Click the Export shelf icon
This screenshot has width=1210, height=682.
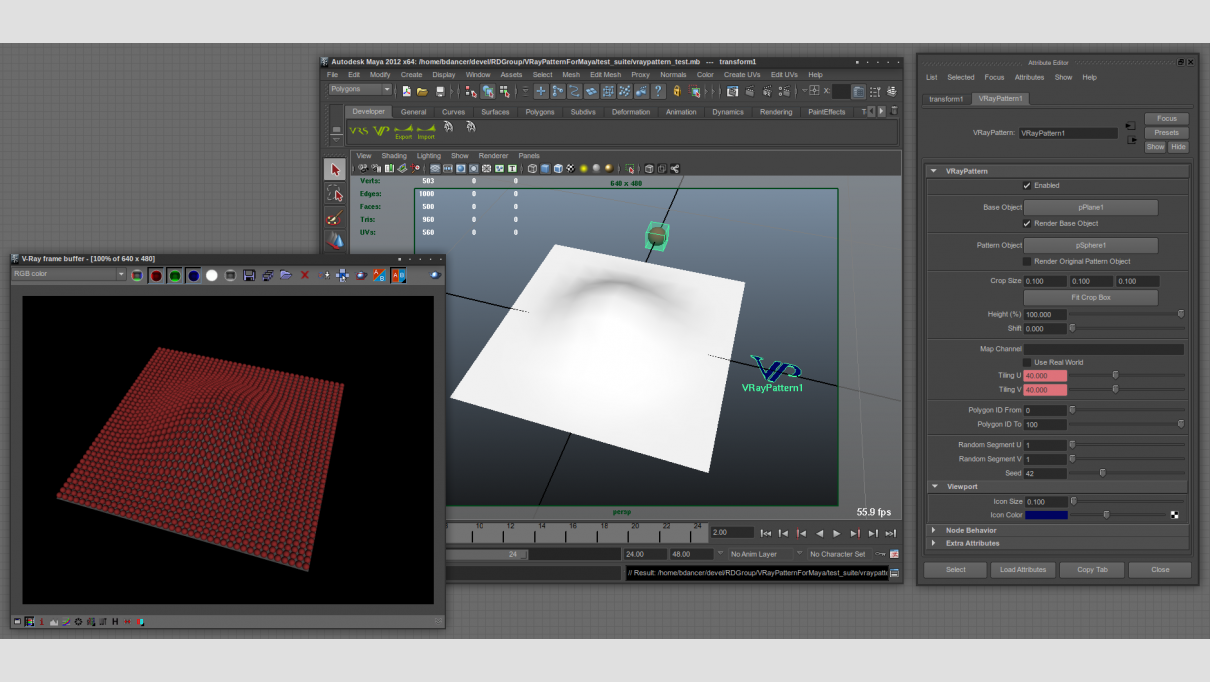point(403,130)
